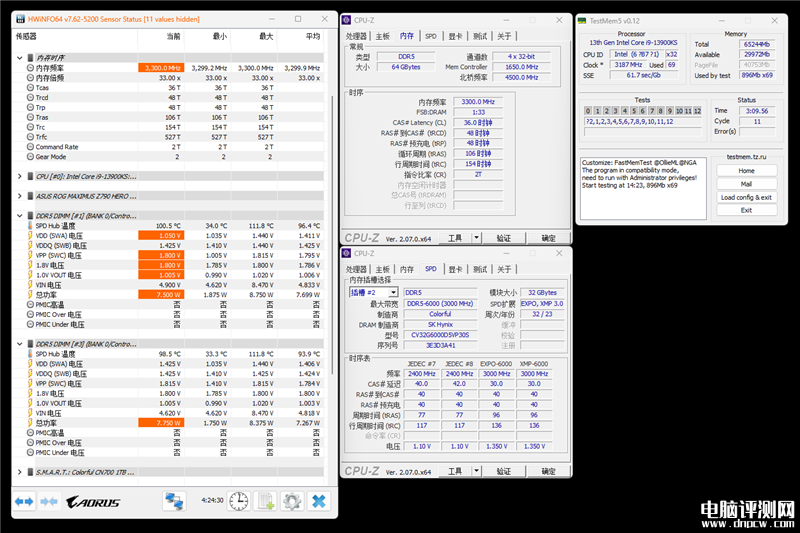This screenshot has height=533, width=800.
Task: Switch to 主板 tab in top CPU-Z window
Action: 382,35
